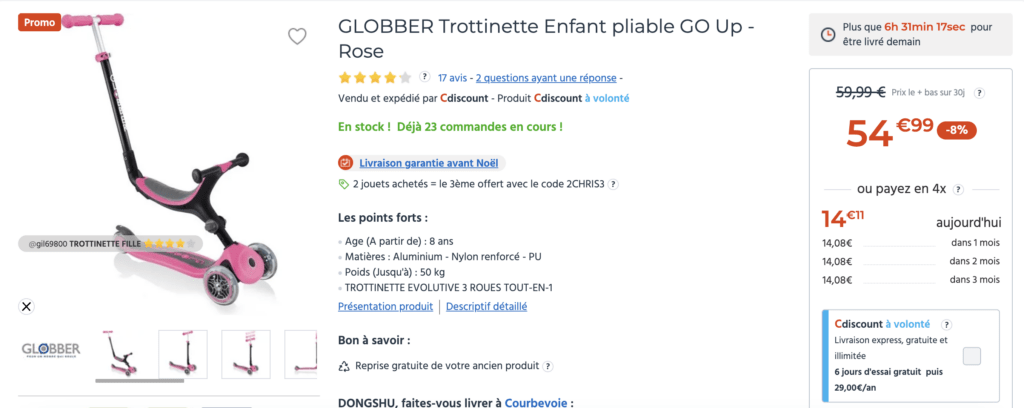Click the Christmas delivery guarantee calendar icon
1024x408 pixels.
pos(345,163)
